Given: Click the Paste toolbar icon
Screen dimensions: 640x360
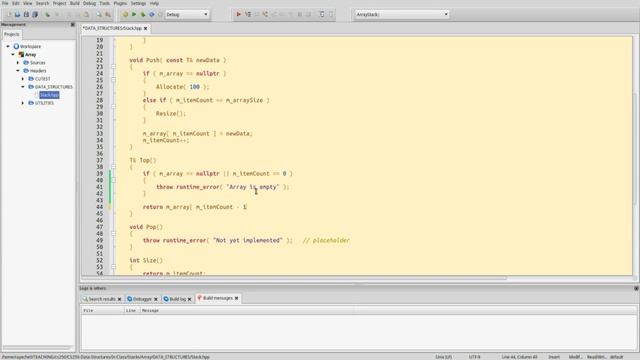Looking at the screenshot, I should tap(86, 14).
